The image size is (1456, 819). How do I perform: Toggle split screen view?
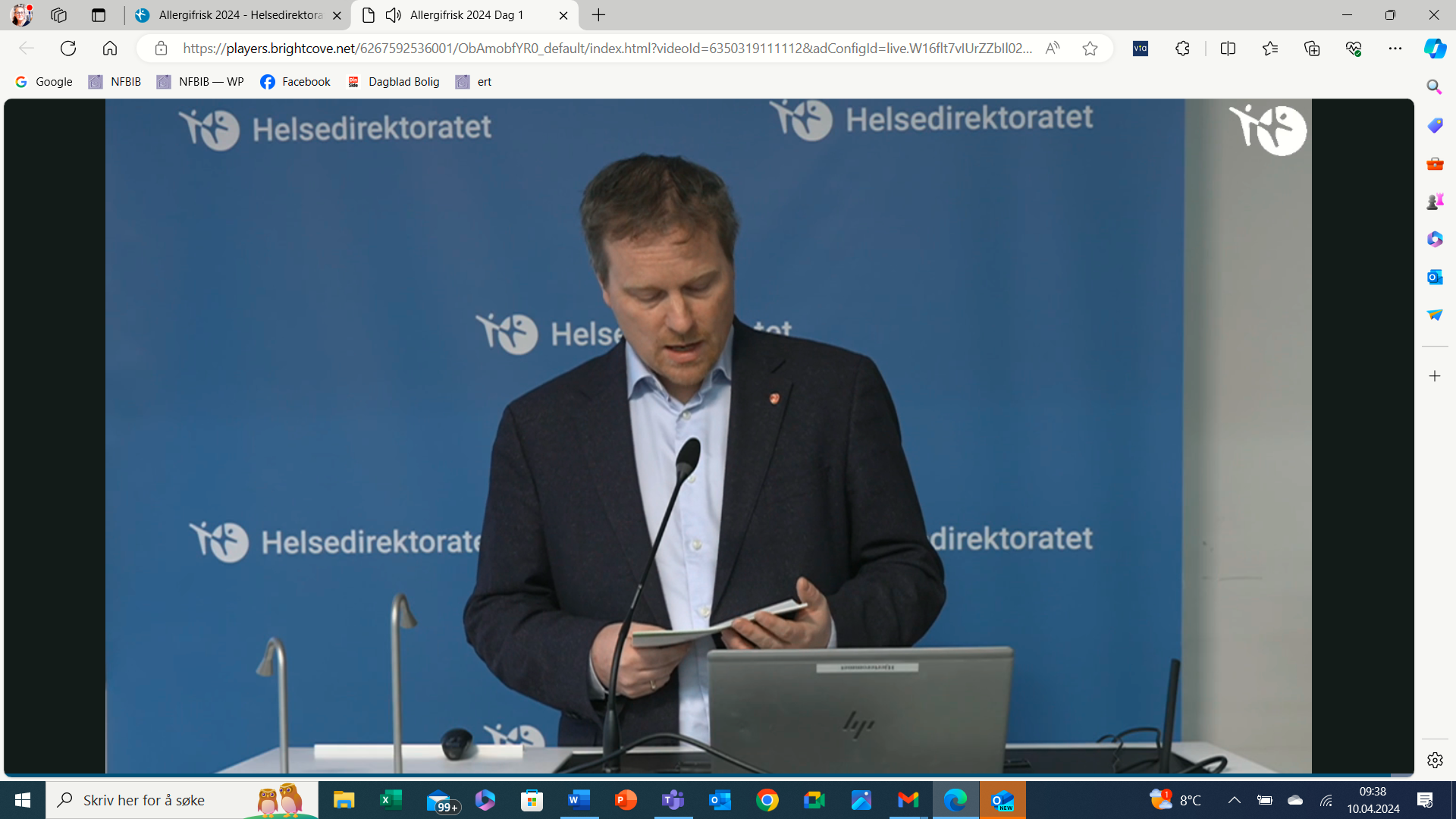(x=1228, y=49)
